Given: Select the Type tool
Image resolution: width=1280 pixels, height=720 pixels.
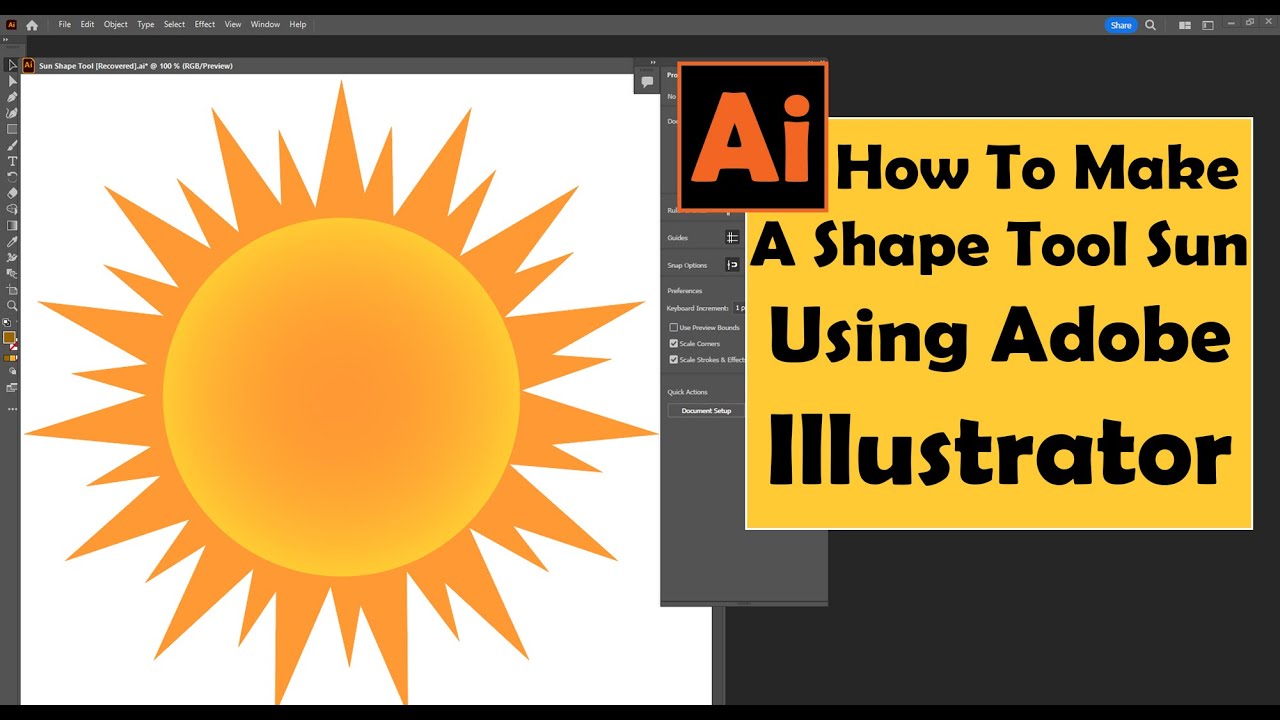Looking at the screenshot, I should 12,161.
